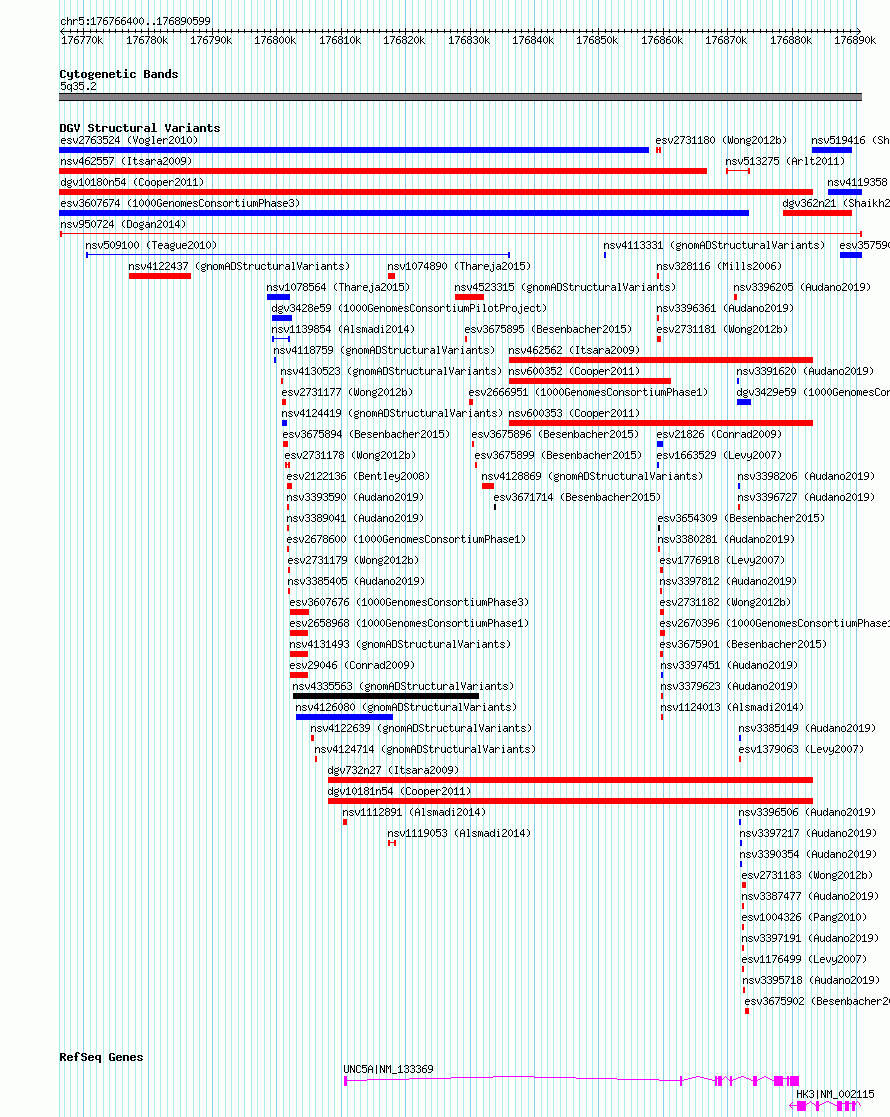Open the HK3|NM_002115 gene label
890x1117 pixels.
(835, 1094)
